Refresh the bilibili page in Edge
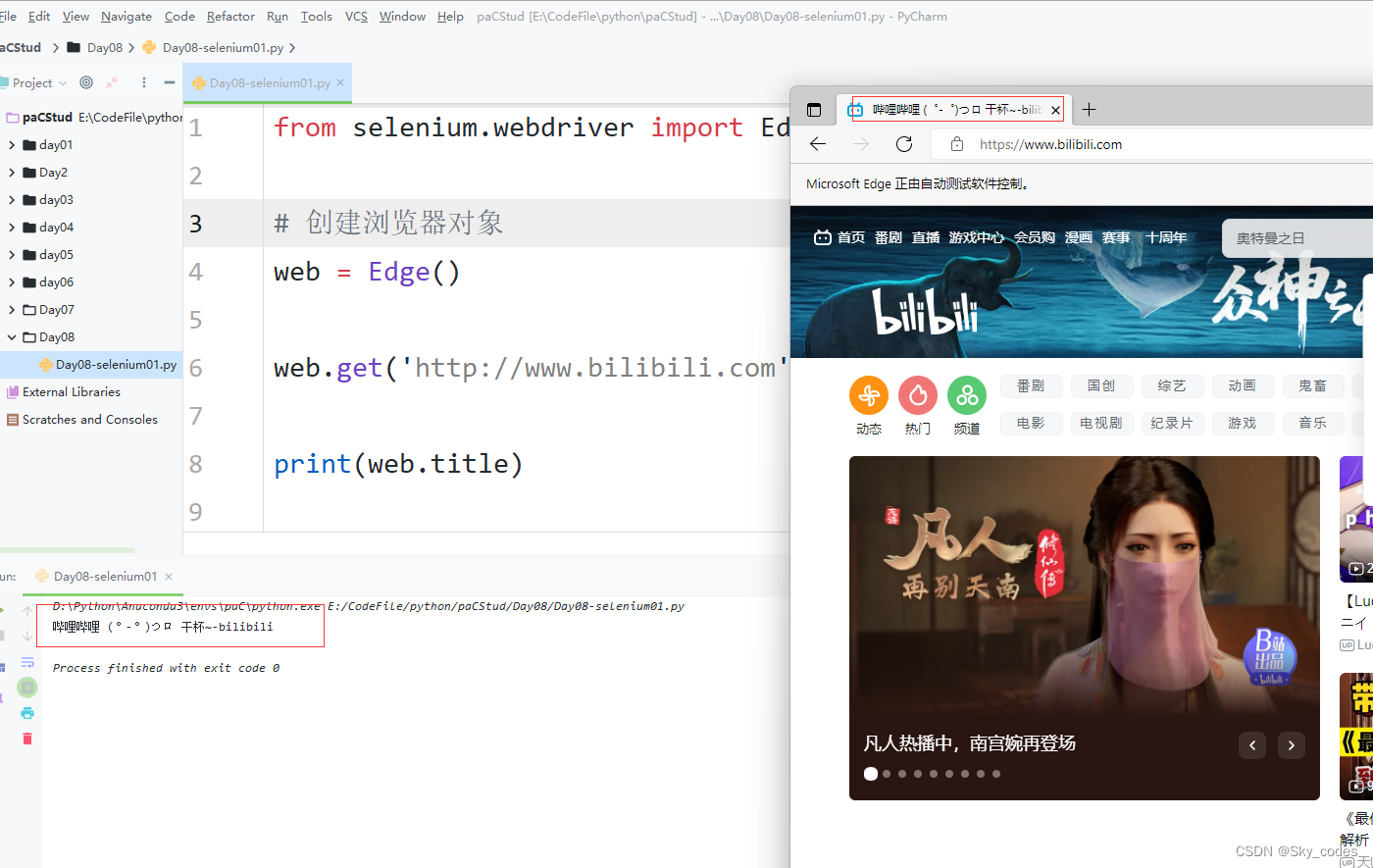The height and width of the screenshot is (868, 1373). [904, 144]
